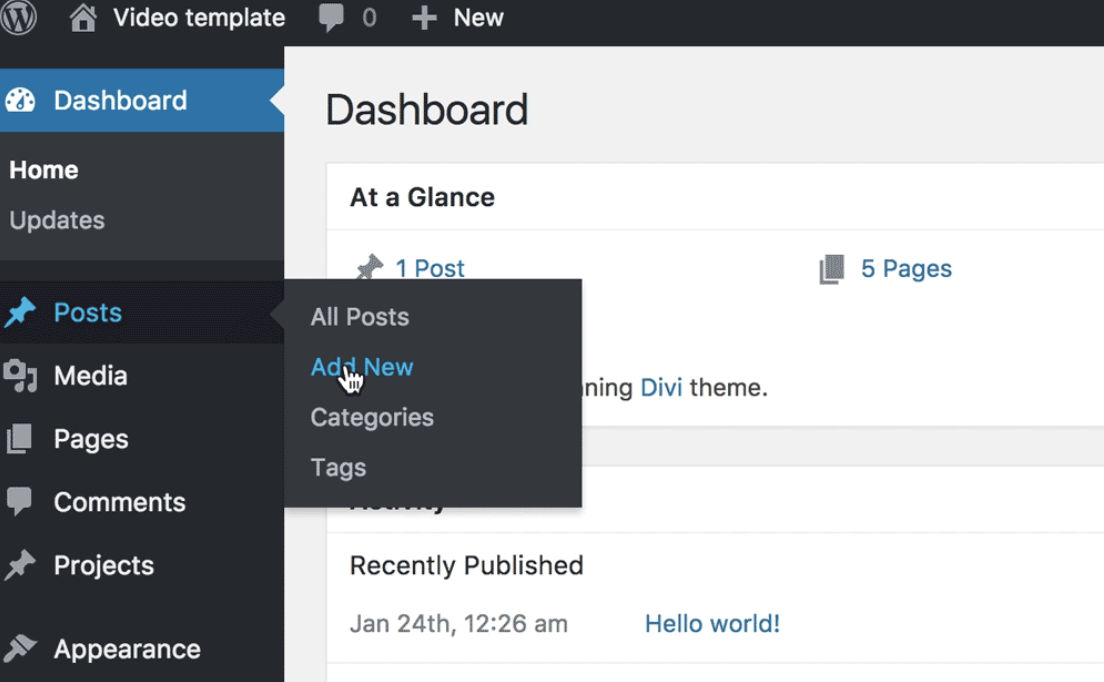This screenshot has width=1104, height=682.
Task: Open the Hello world! post link
Action: pyautogui.click(x=712, y=624)
